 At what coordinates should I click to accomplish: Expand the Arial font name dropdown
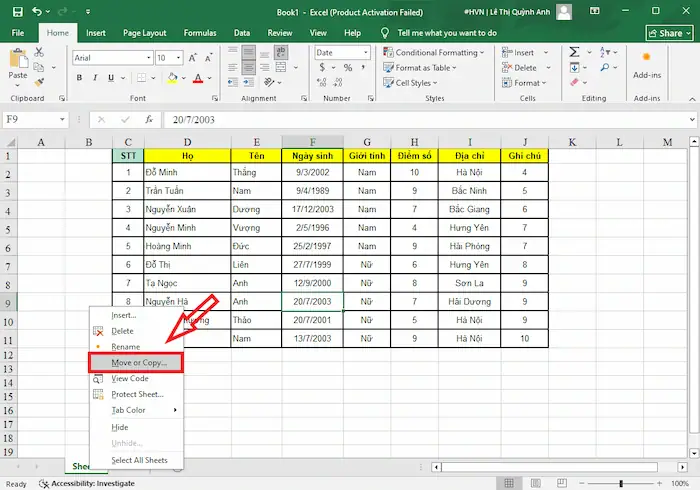click(147, 58)
